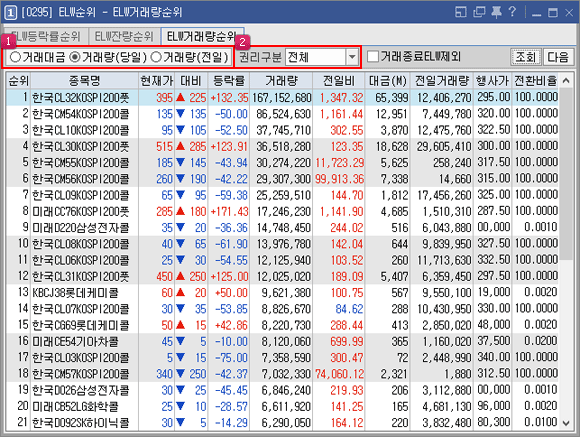Select row 미래D220삼성전자콜
The height and width of the screenshot is (437, 580).
click(x=283, y=228)
